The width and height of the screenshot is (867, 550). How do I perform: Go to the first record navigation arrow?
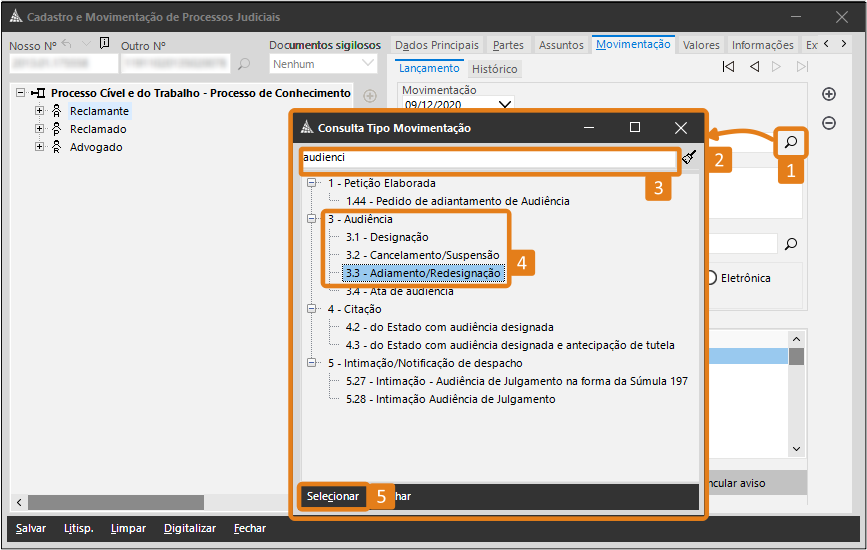729,67
